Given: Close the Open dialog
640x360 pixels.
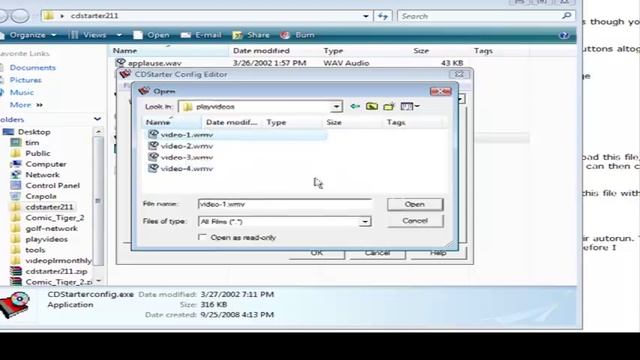Looking at the screenshot, I should (x=440, y=91).
